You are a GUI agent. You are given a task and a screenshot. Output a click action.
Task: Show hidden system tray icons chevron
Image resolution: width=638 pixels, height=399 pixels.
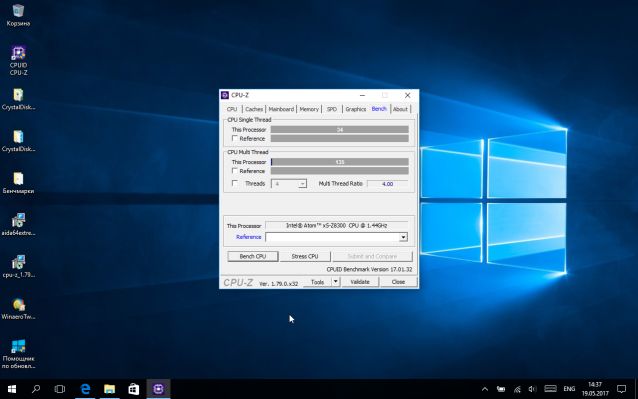point(485,389)
